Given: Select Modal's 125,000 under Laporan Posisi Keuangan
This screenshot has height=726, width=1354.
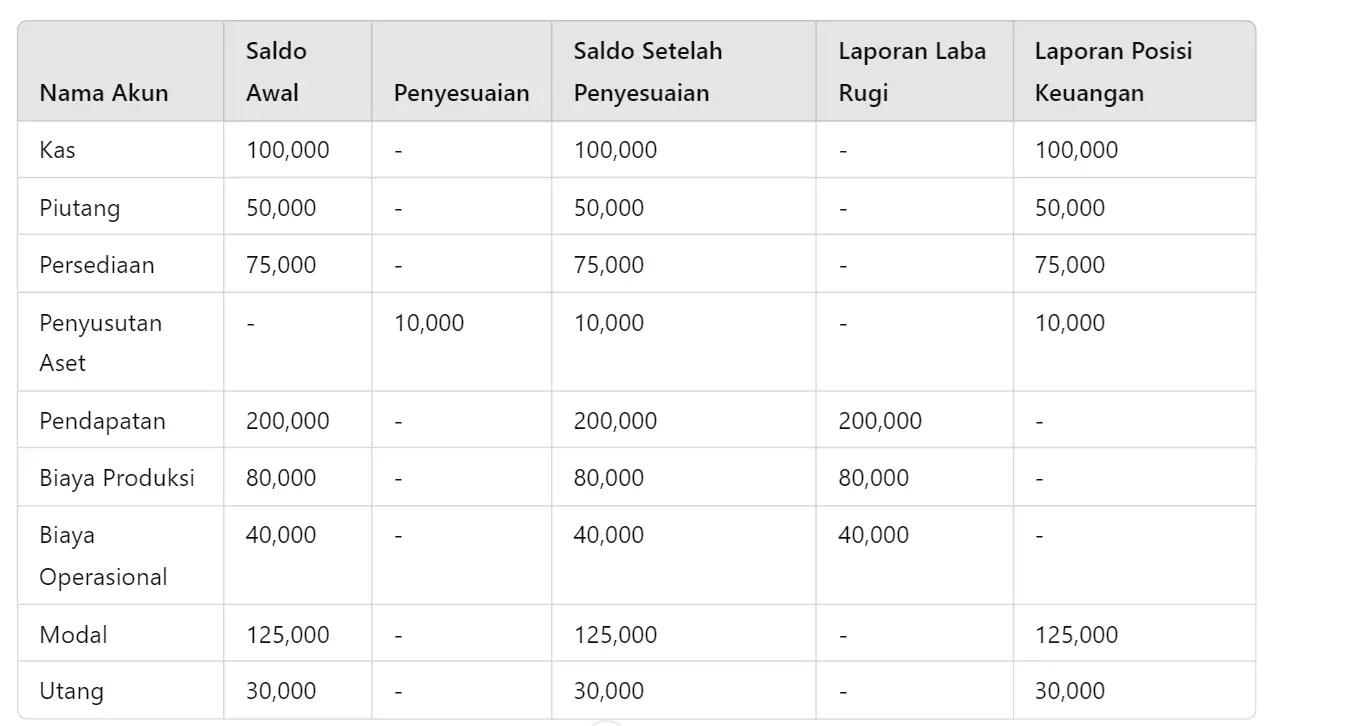Looking at the screenshot, I should click(x=1076, y=635).
